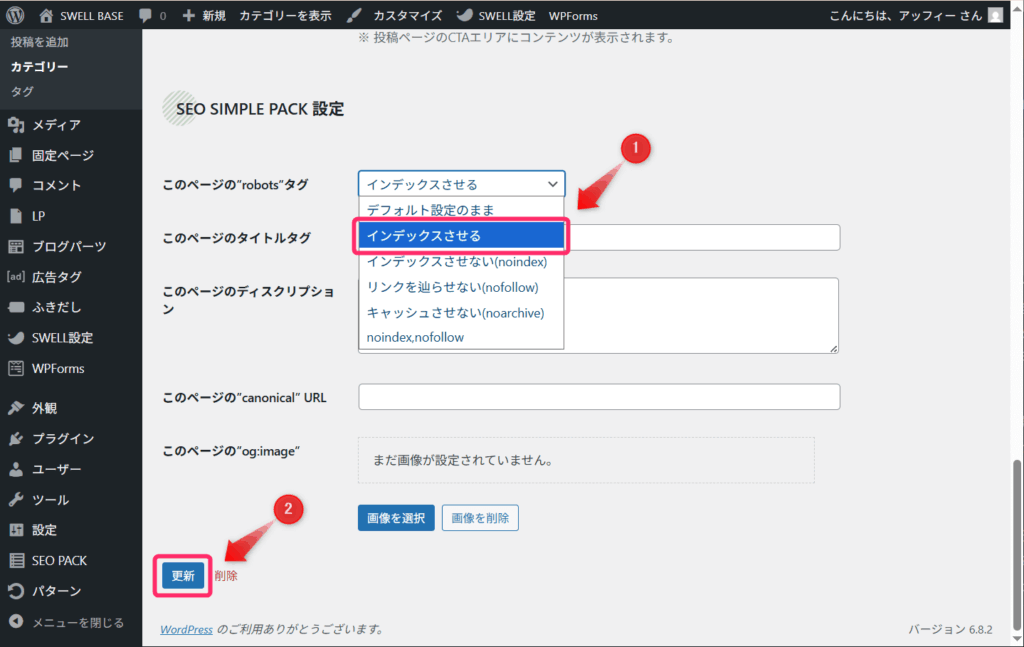Click the WordPress logo icon in admin bar
The height and width of the screenshot is (647, 1024).
click(15, 15)
